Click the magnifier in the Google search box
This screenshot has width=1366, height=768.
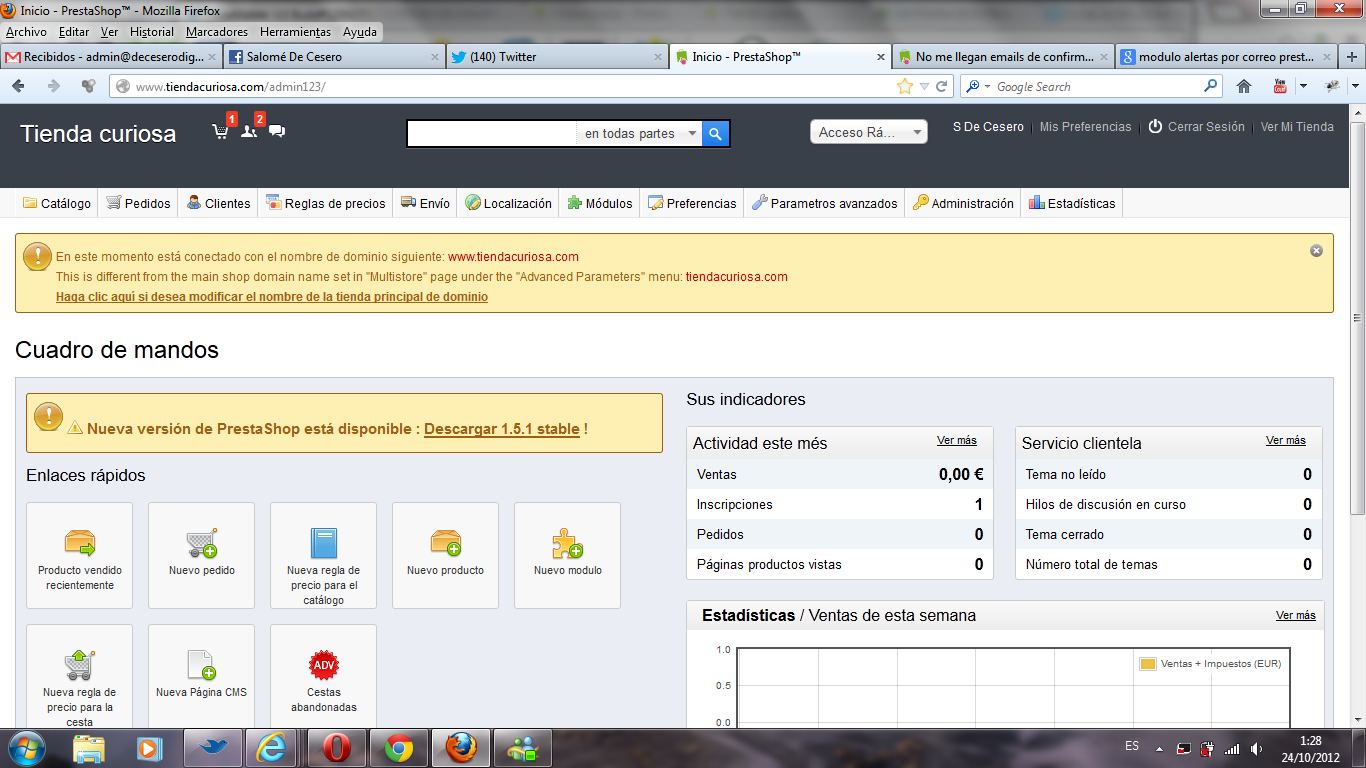click(1211, 87)
